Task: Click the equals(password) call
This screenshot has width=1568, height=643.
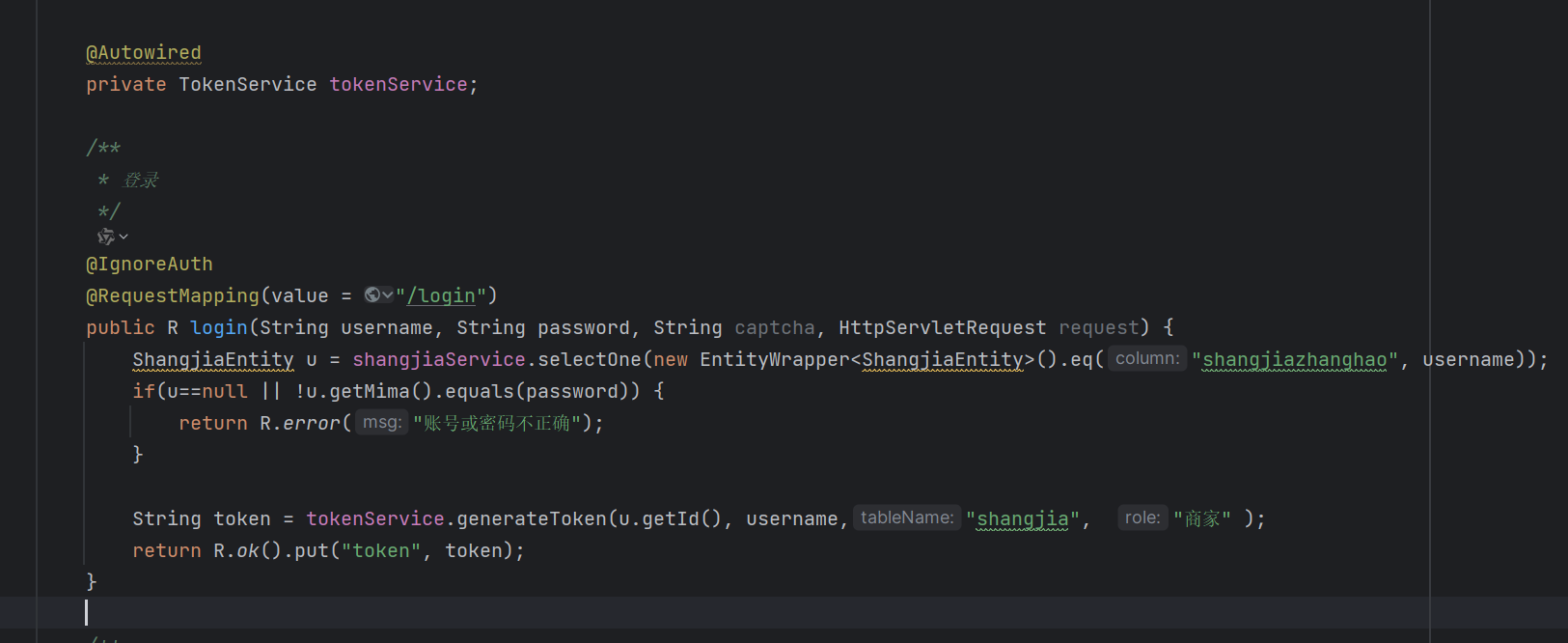Action: pos(536,391)
